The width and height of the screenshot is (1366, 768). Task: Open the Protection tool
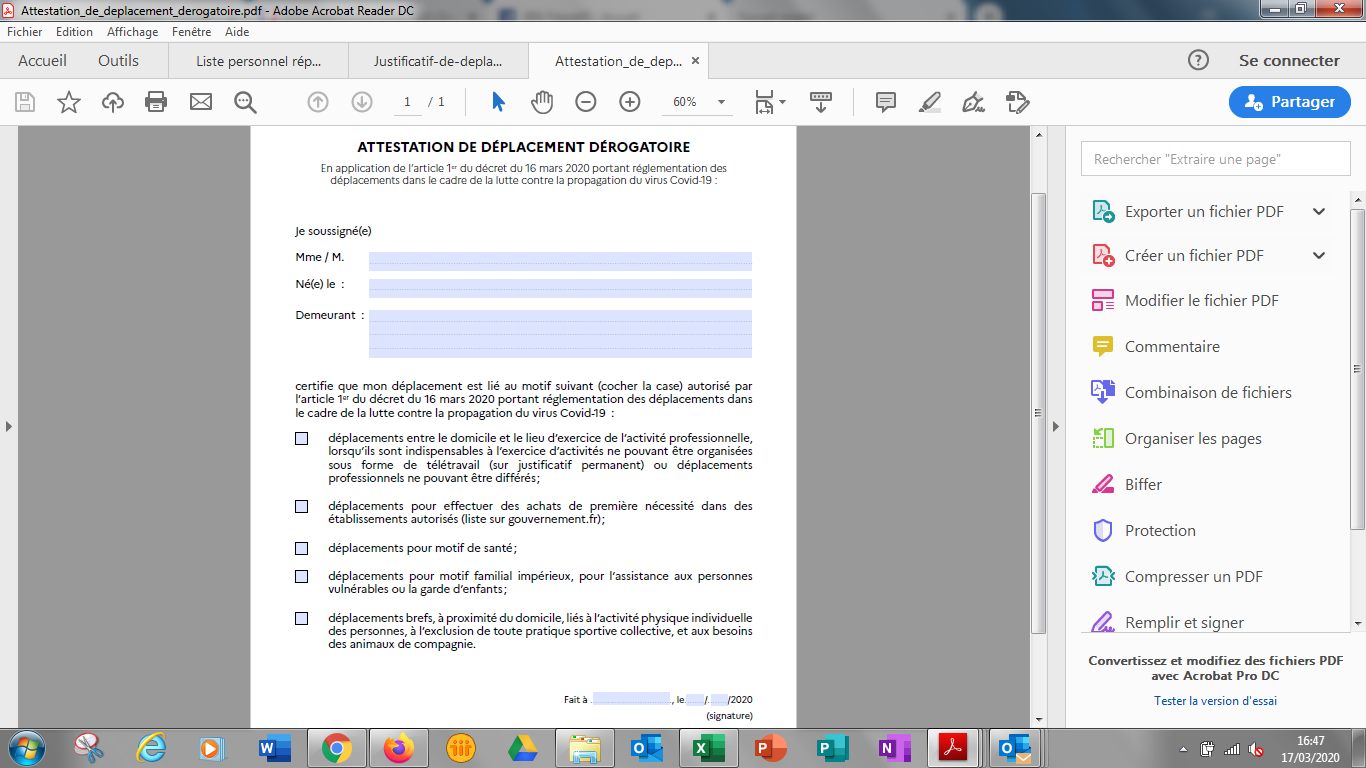pos(1160,531)
